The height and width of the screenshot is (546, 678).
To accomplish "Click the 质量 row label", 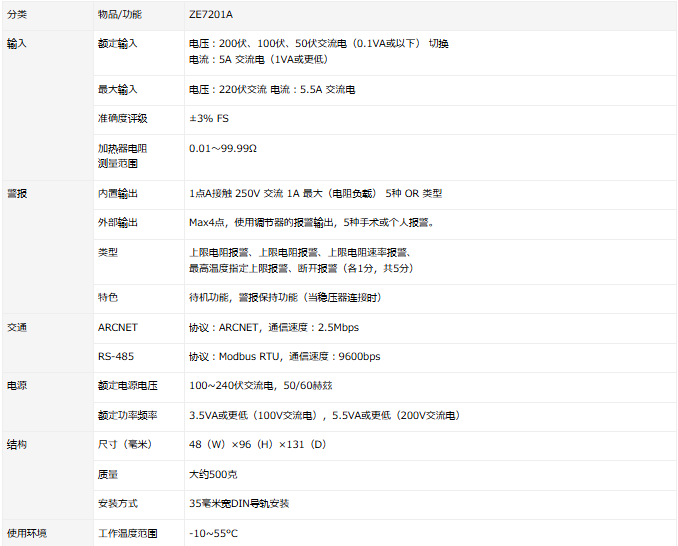I will (108, 475).
